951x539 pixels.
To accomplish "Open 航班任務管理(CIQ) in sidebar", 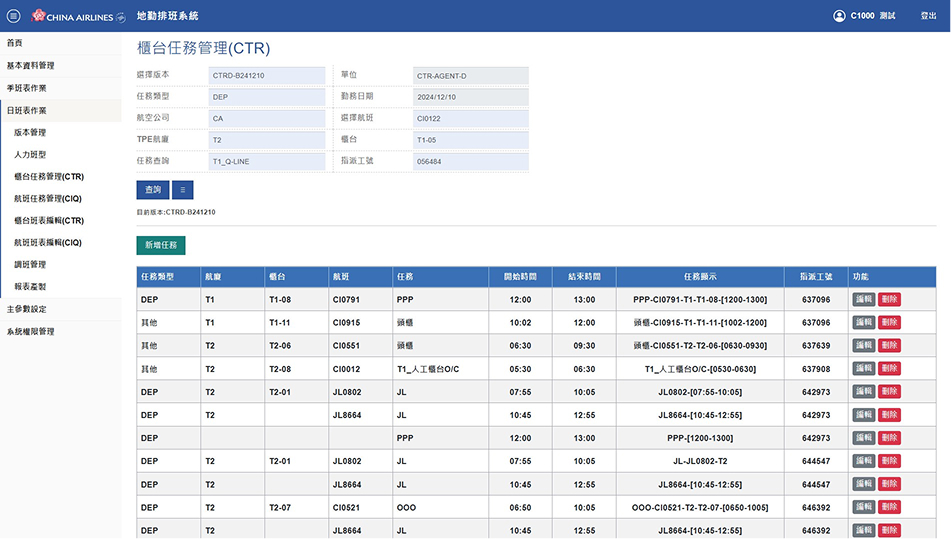I will (48, 198).
